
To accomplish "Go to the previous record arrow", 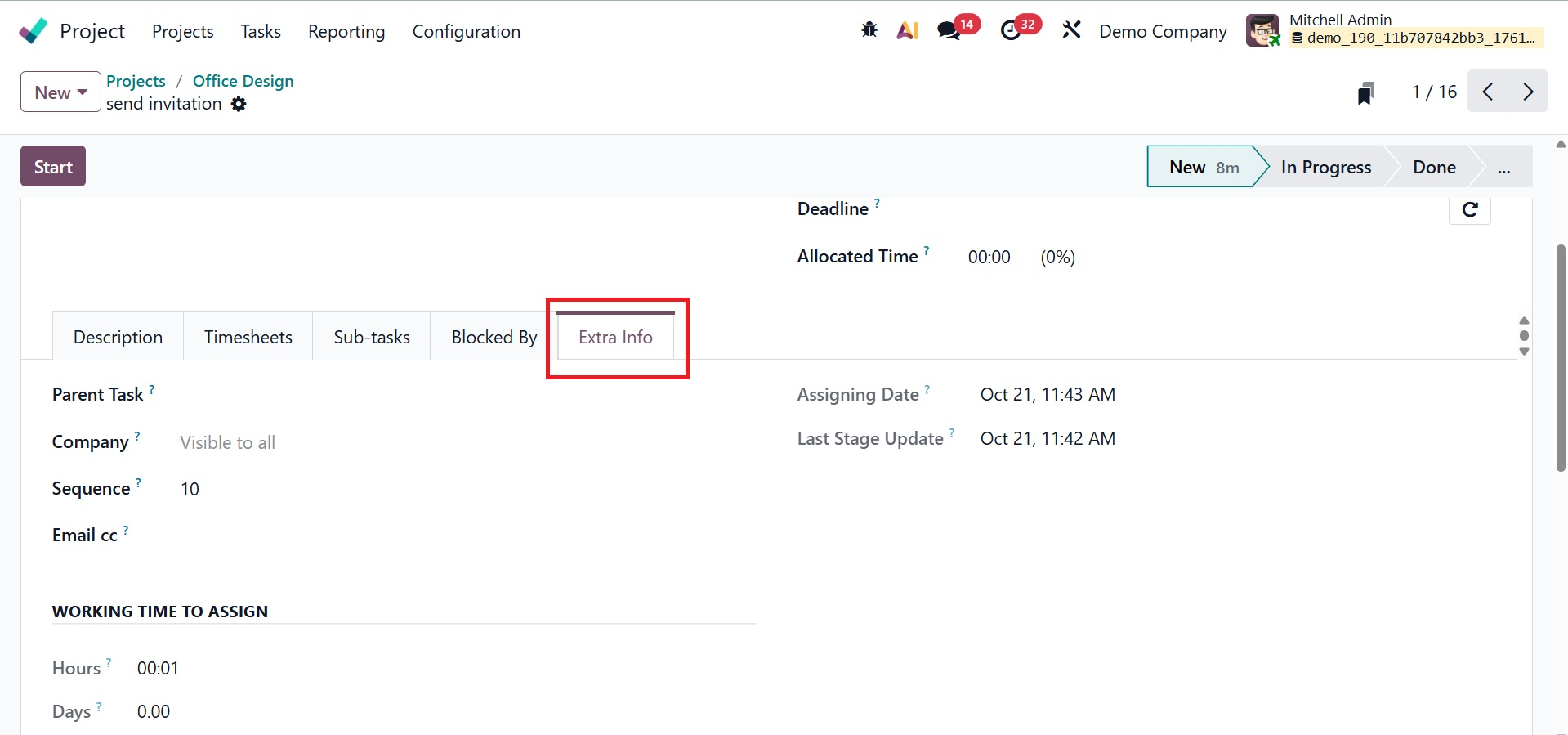I will point(1488,92).
